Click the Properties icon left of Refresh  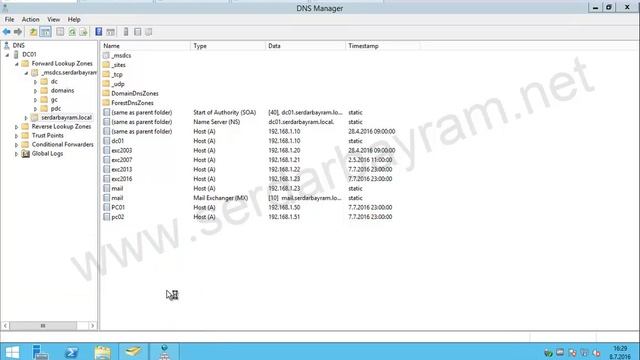60,32
